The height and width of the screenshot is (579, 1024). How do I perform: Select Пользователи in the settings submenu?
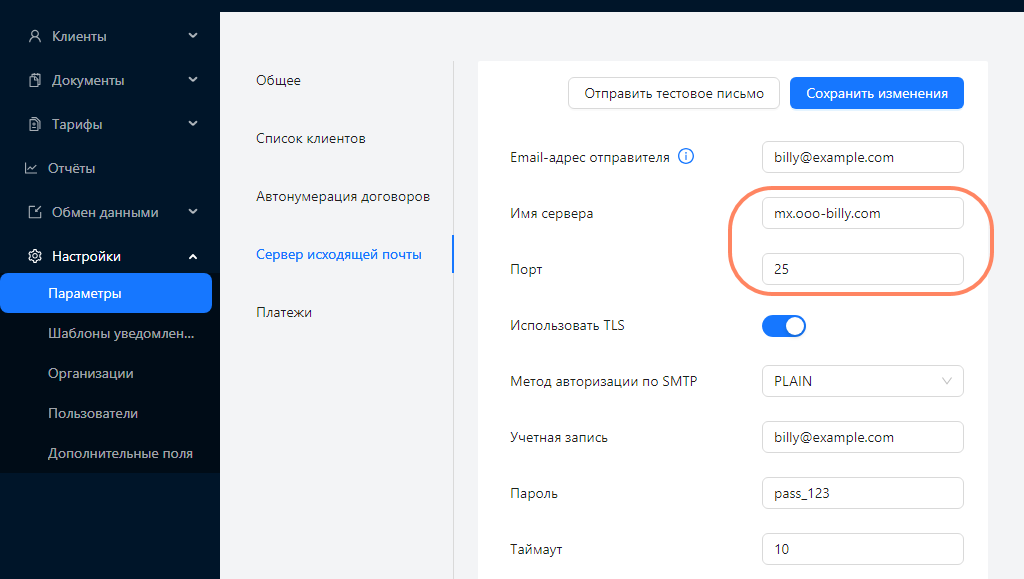pyautogui.click(x=93, y=413)
